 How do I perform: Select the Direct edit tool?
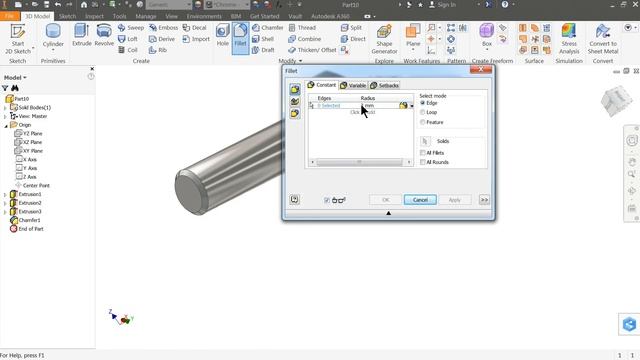pyautogui.click(x=353, y=39)
